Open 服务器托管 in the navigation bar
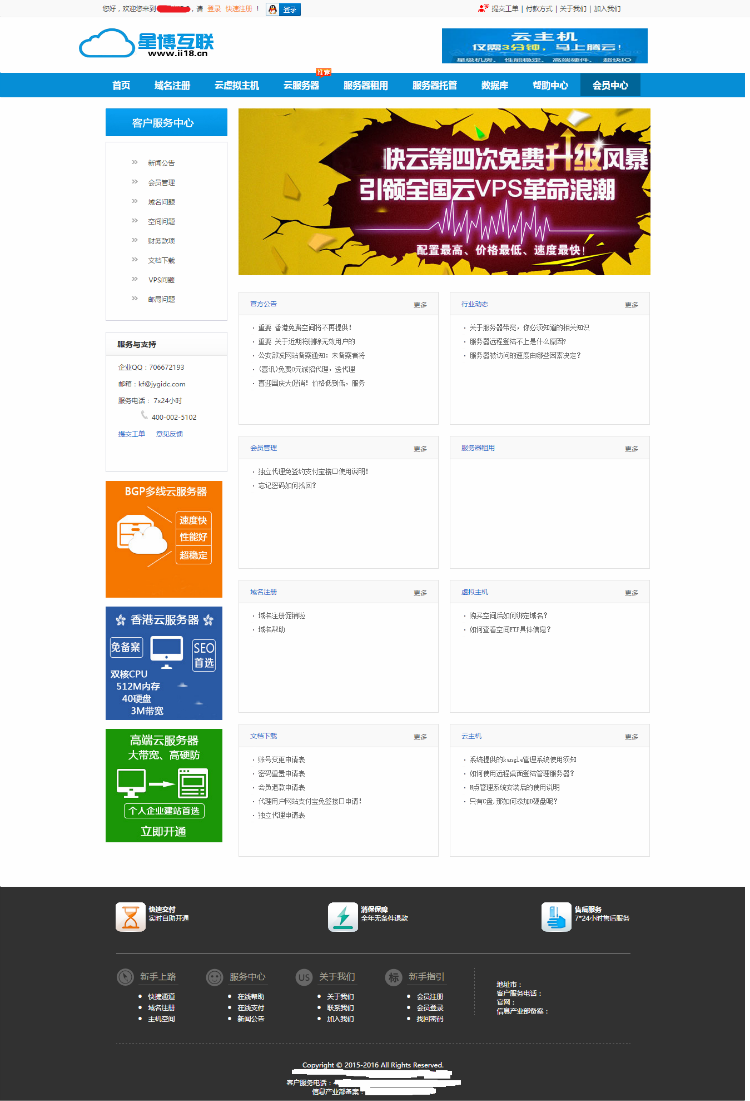 [435, 85]
